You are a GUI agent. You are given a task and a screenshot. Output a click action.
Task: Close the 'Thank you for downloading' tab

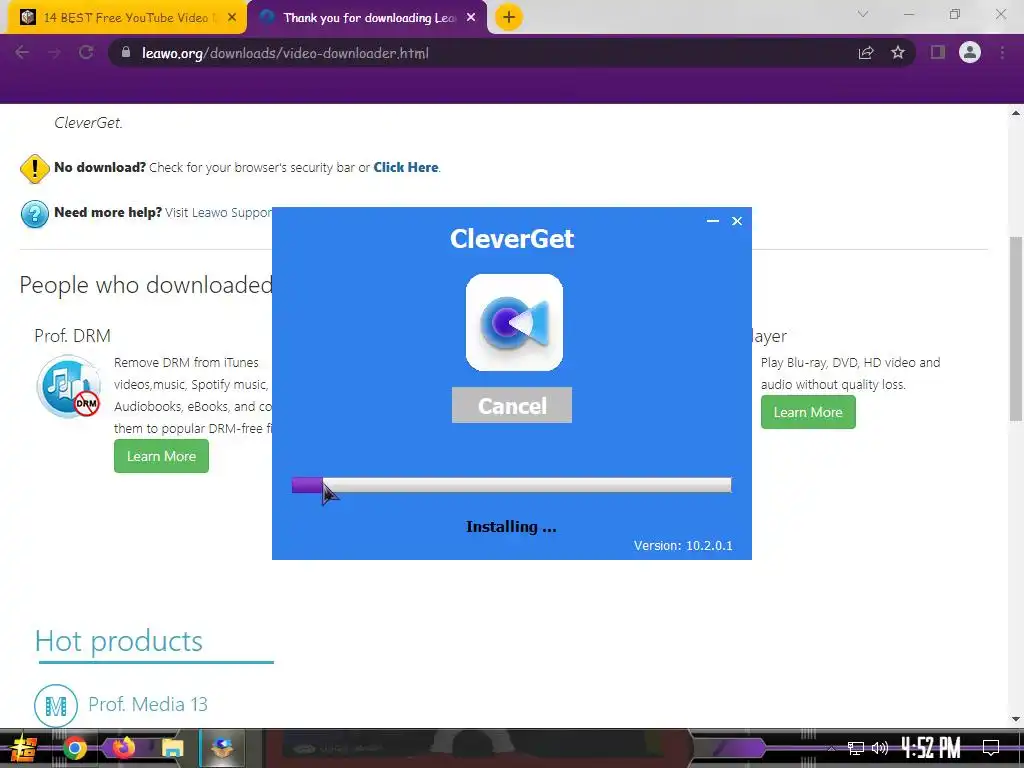click(471, 18)
